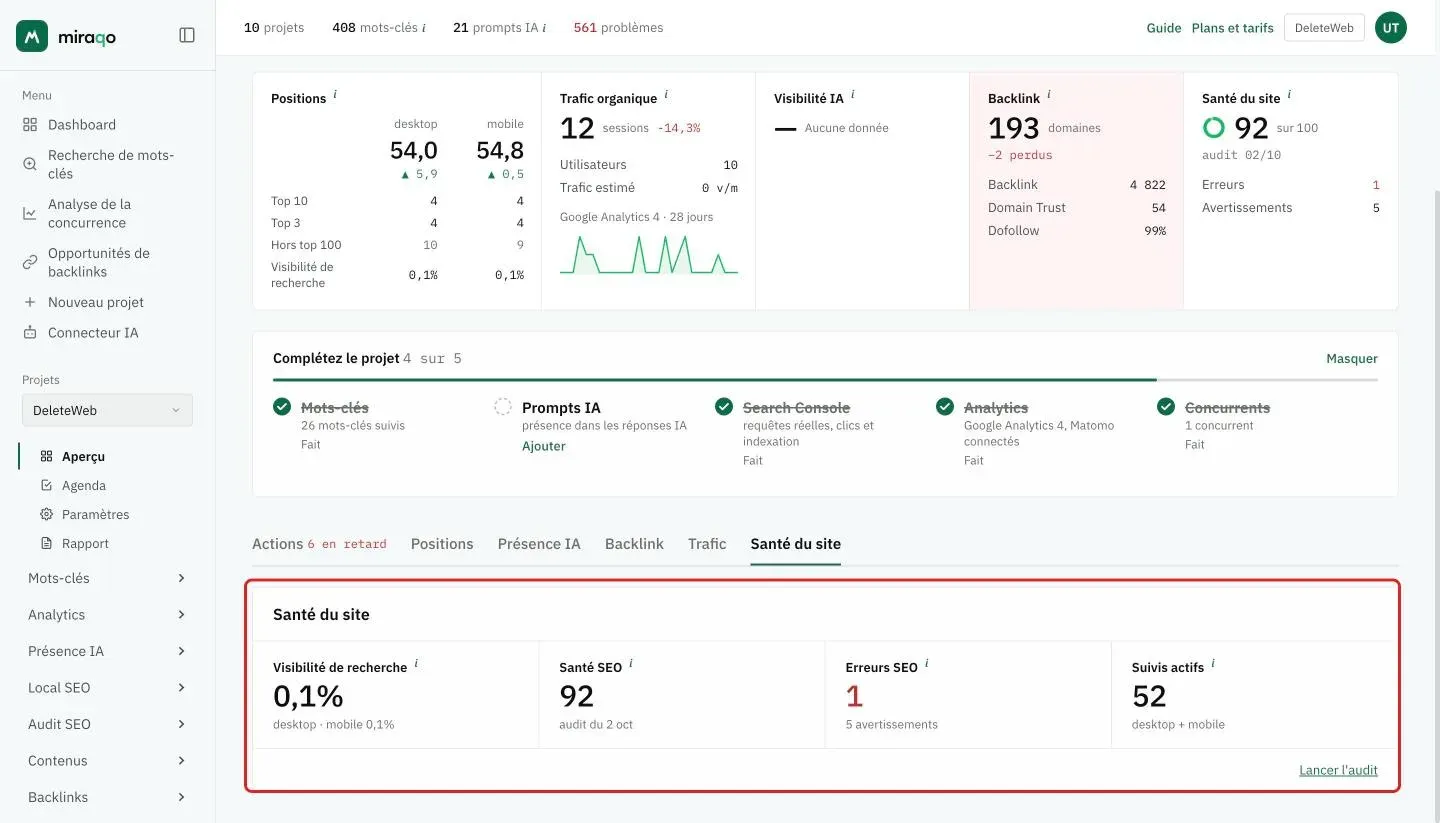Click info icon beside Trafic organique
This screenshot has height=823, width=1440.
(666, 95)
